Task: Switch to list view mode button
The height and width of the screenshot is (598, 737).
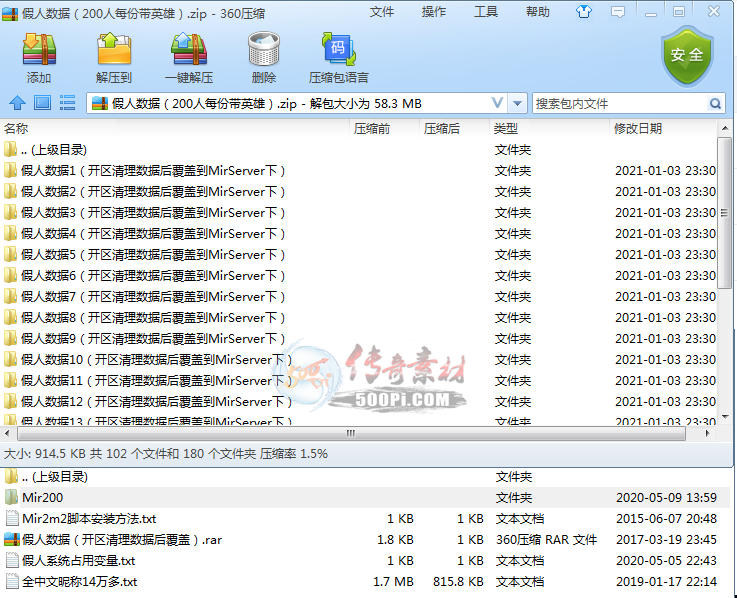Action: tap(67, 102)
